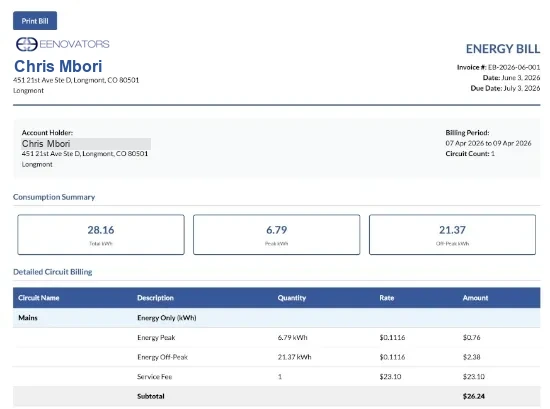550x409 pixels.
Task: Click the address under the Chris Mbori heading
Action: pos(76,80)
